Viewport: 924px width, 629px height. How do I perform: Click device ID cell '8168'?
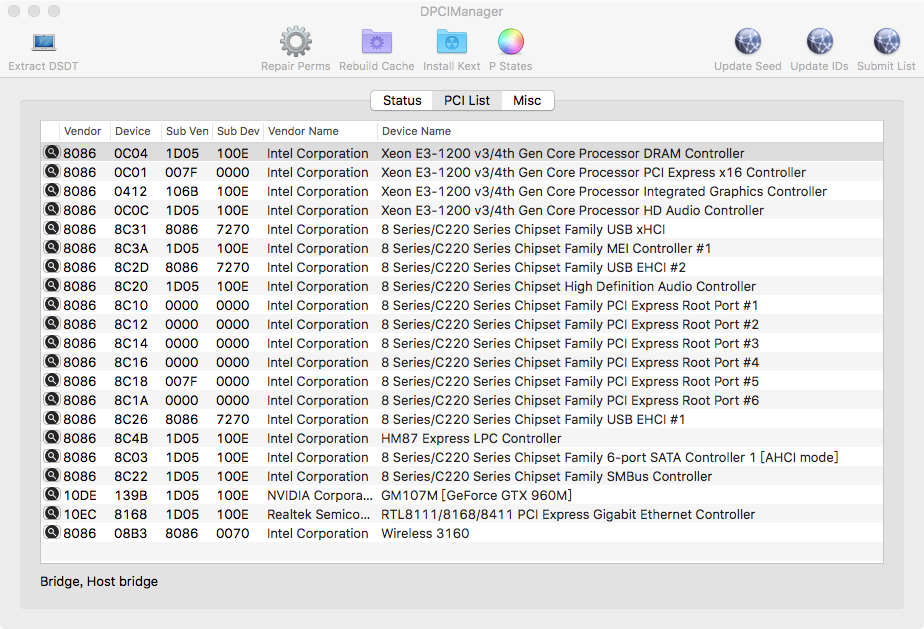(x=130, y=515)
